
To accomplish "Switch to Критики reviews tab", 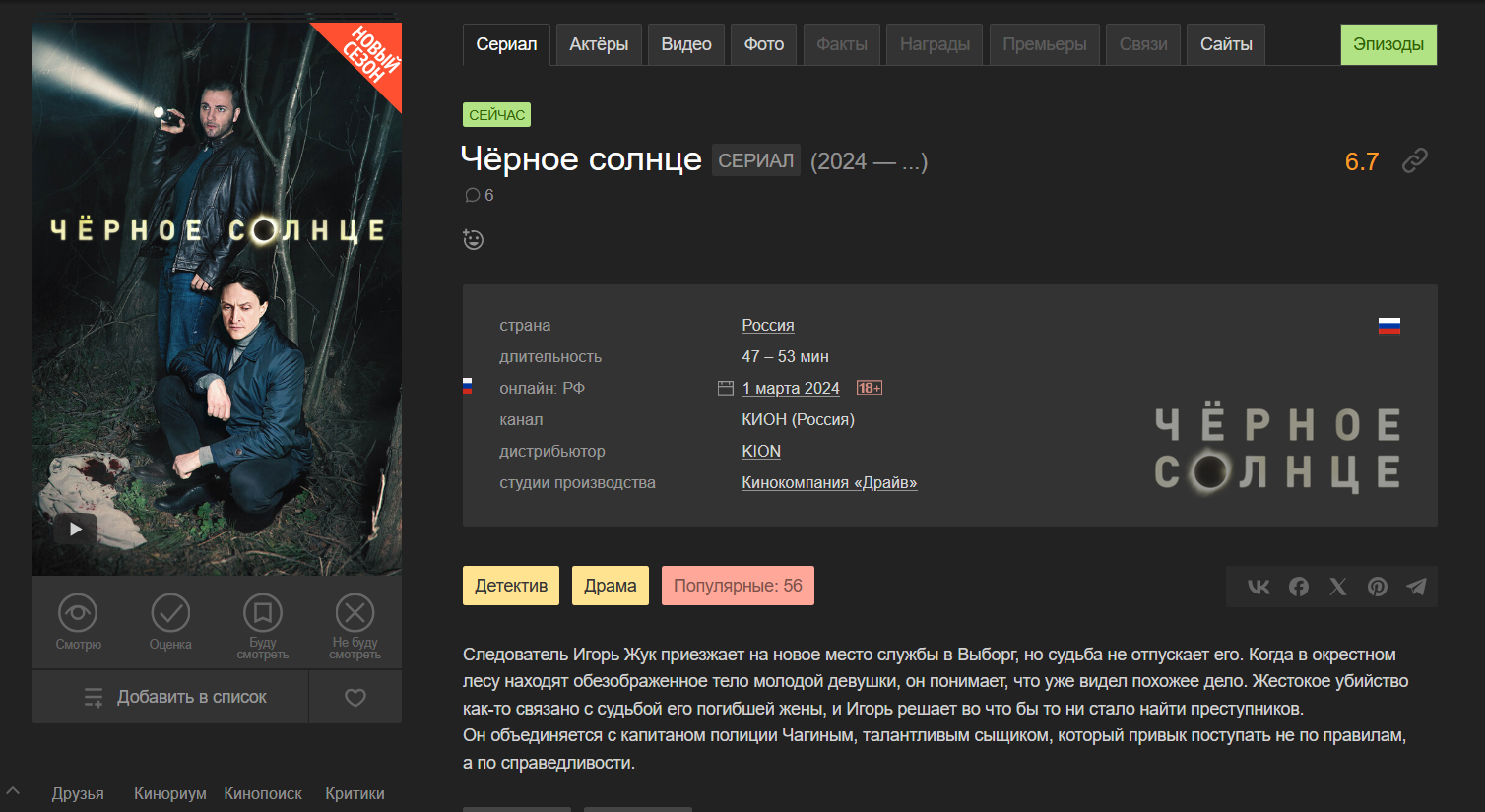I will tap(355, 793).
